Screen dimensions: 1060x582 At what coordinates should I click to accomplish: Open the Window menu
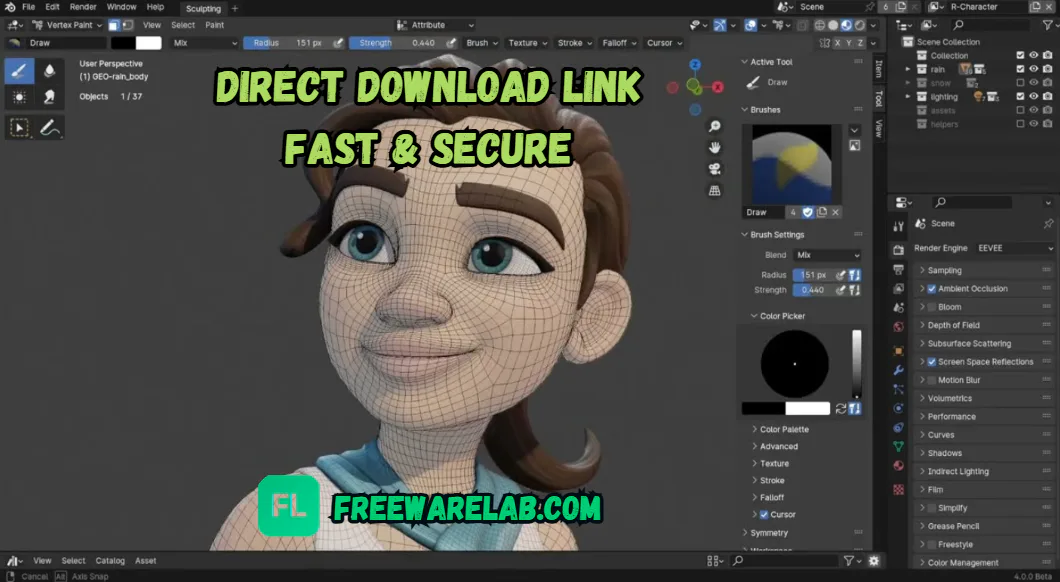[x=121, y=7]
